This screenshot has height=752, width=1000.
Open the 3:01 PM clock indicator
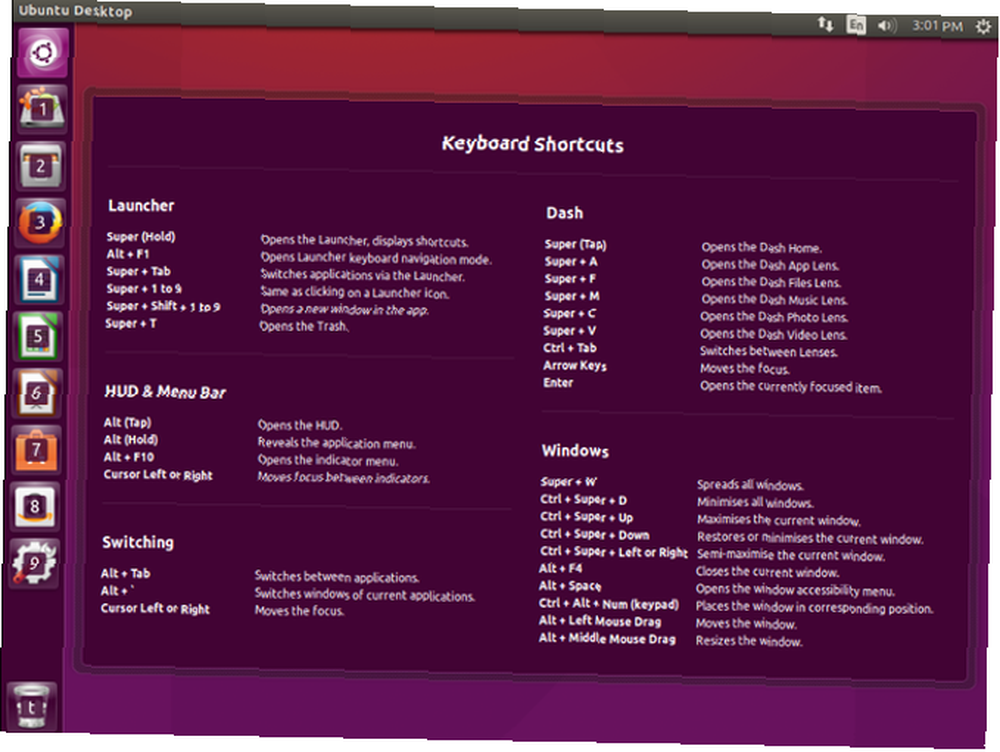click(x=937, y=26)
